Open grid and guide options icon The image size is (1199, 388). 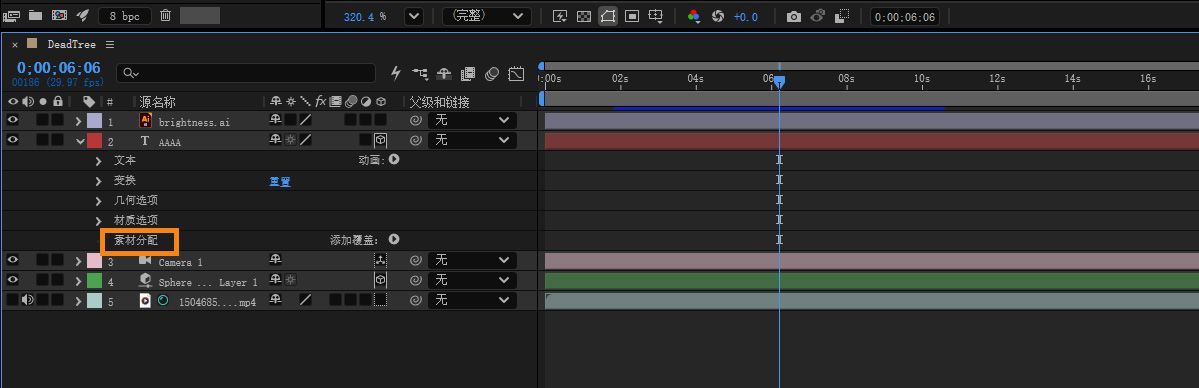[656, 16]
